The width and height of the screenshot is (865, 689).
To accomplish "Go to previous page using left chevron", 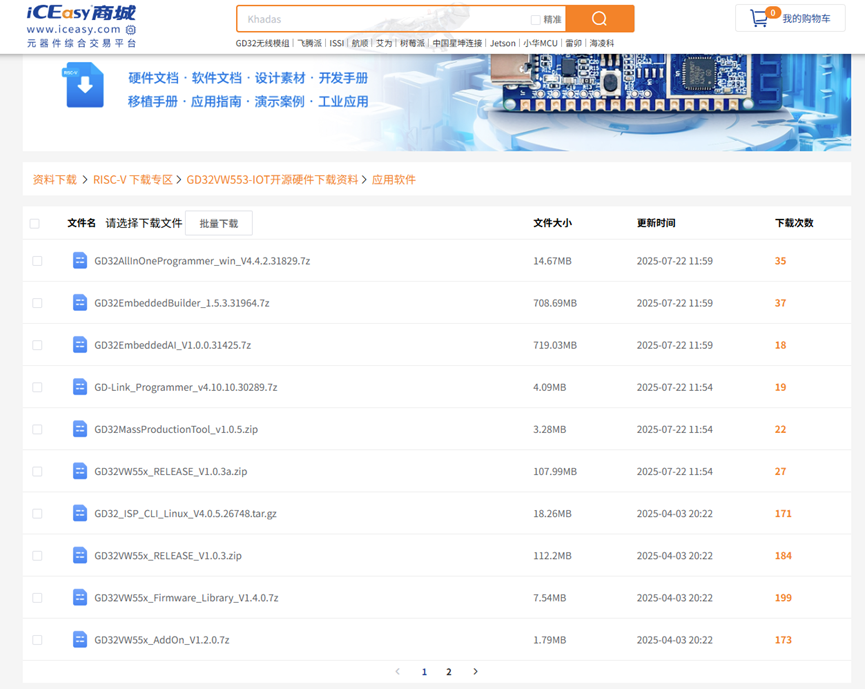I will point(397,672).
